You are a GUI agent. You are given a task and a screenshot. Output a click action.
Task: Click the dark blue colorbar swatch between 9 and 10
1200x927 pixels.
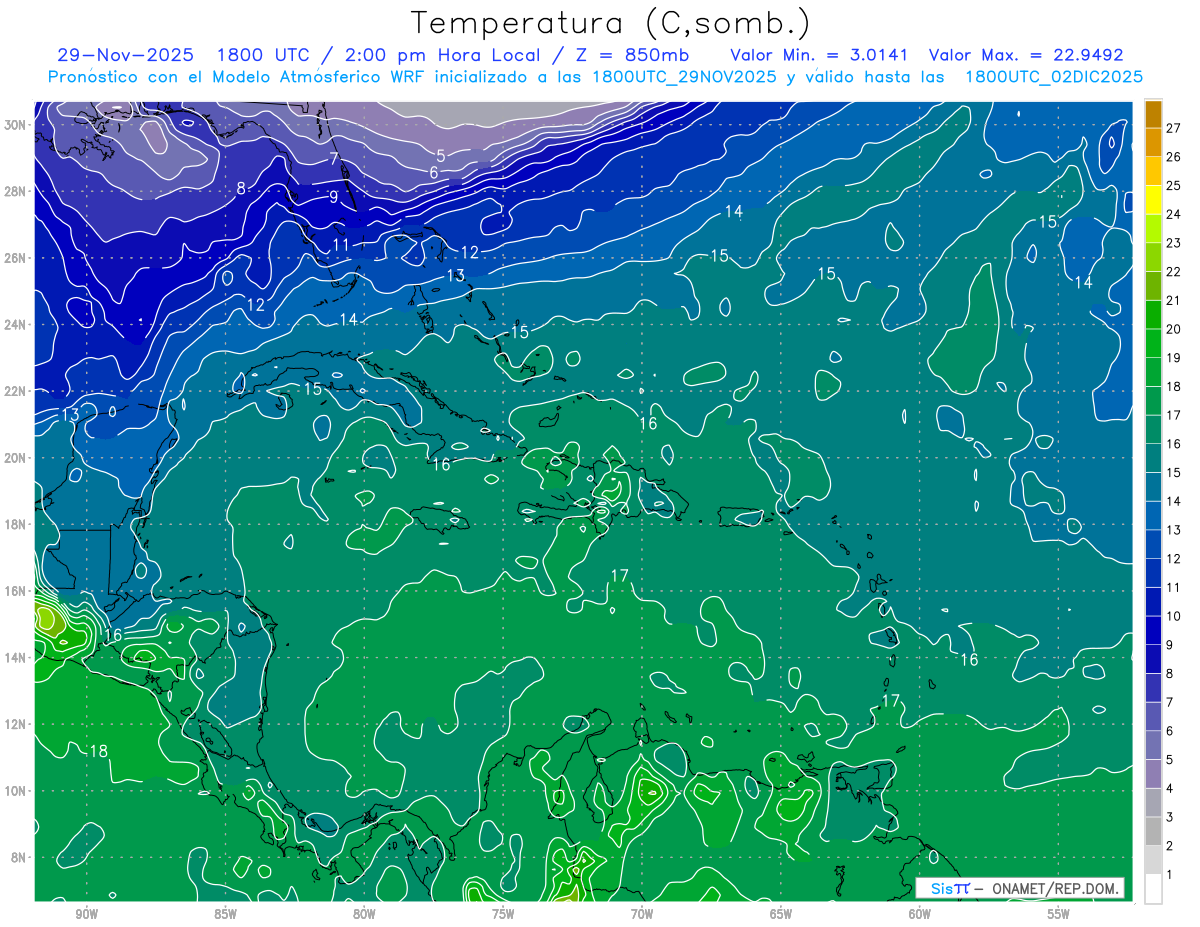[1153, 631]
